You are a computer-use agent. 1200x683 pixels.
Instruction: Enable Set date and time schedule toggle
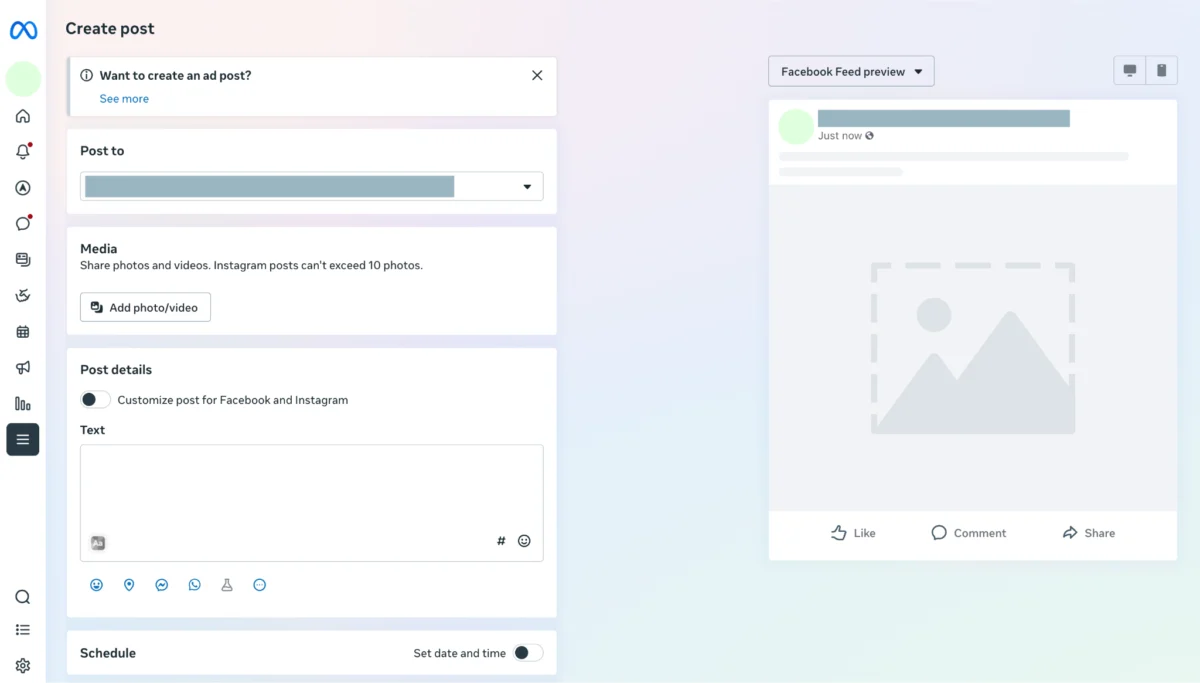[x=528, y=653]
